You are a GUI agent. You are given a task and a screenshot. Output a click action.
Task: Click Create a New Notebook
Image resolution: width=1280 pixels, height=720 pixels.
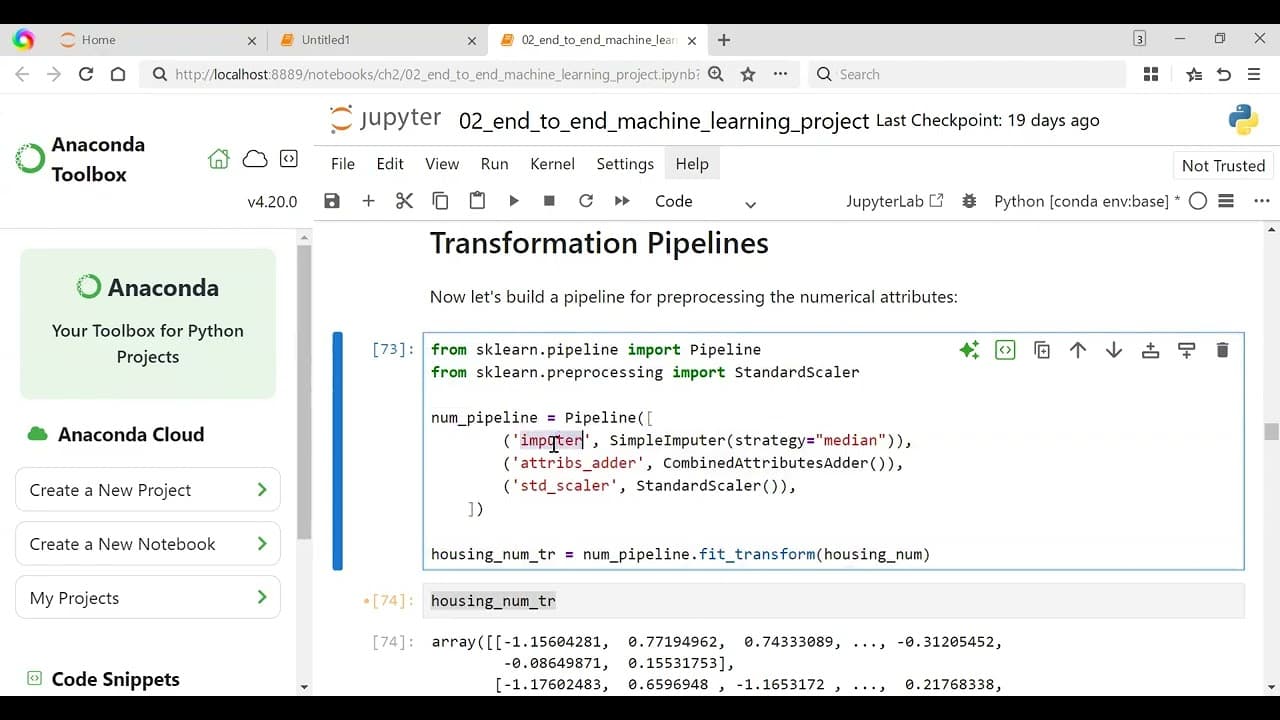point(148,544)
